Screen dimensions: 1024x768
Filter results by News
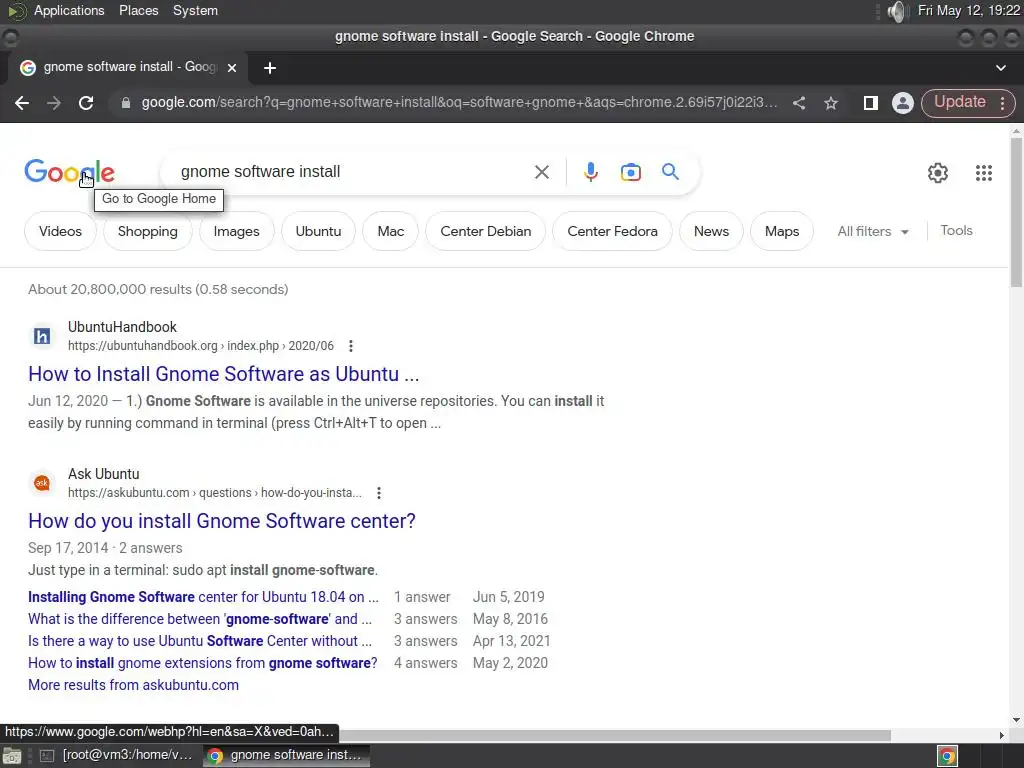[x=711, y=231]
